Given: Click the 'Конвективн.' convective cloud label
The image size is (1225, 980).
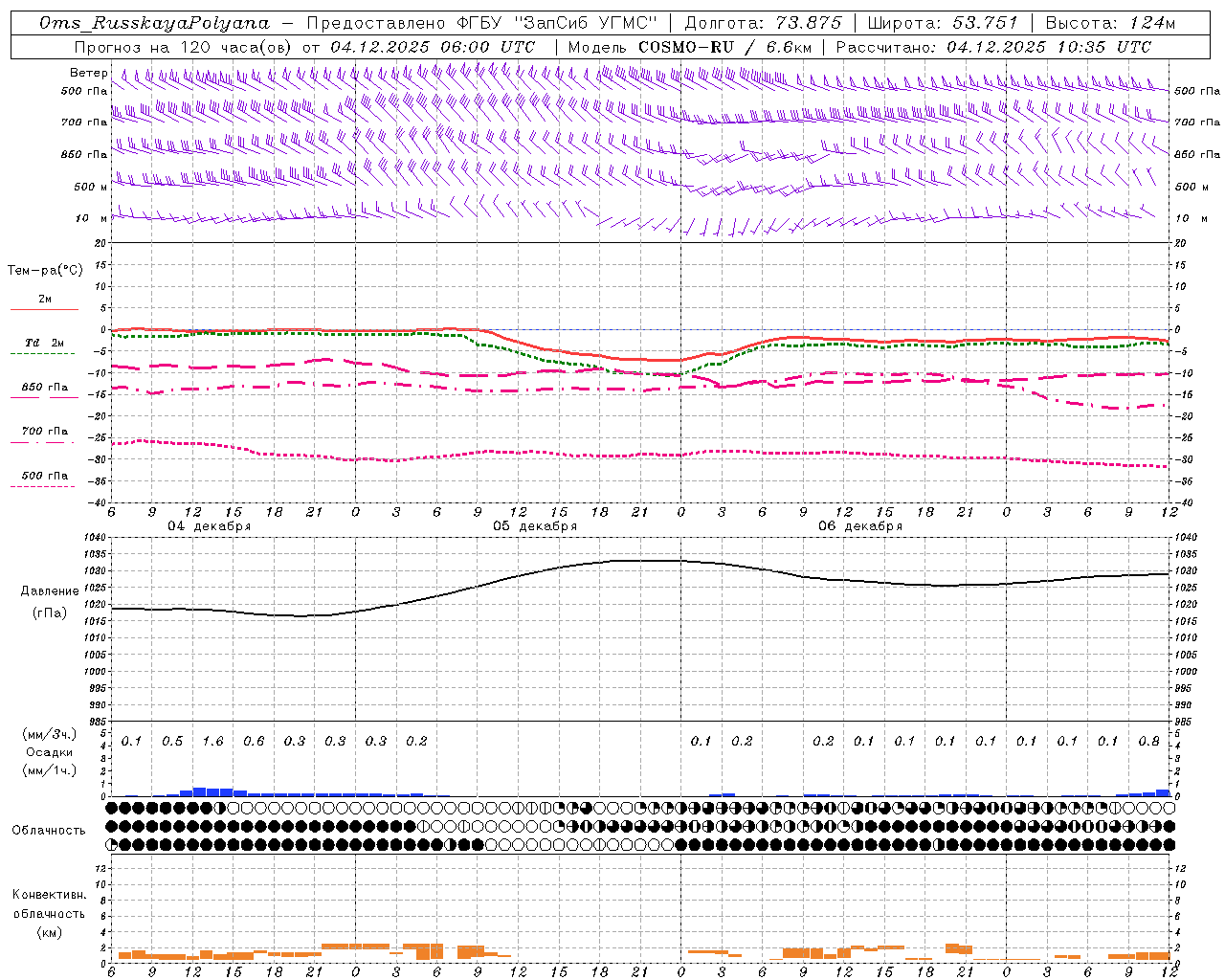Looking at the screenshot, I should coord(49,895).
